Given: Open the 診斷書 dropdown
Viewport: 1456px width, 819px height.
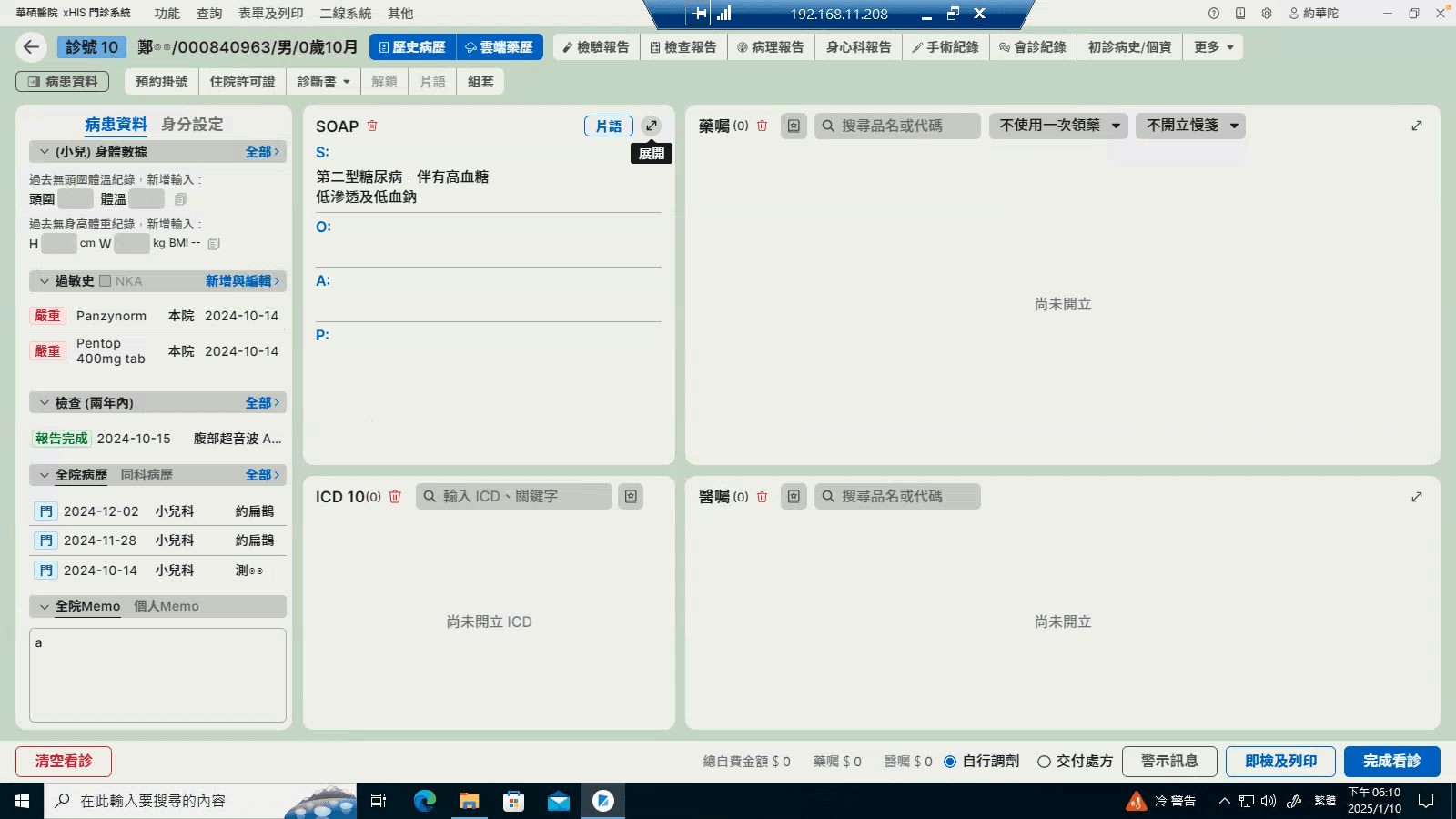Looking at the screenshot, I should click(x=323, y=82).
